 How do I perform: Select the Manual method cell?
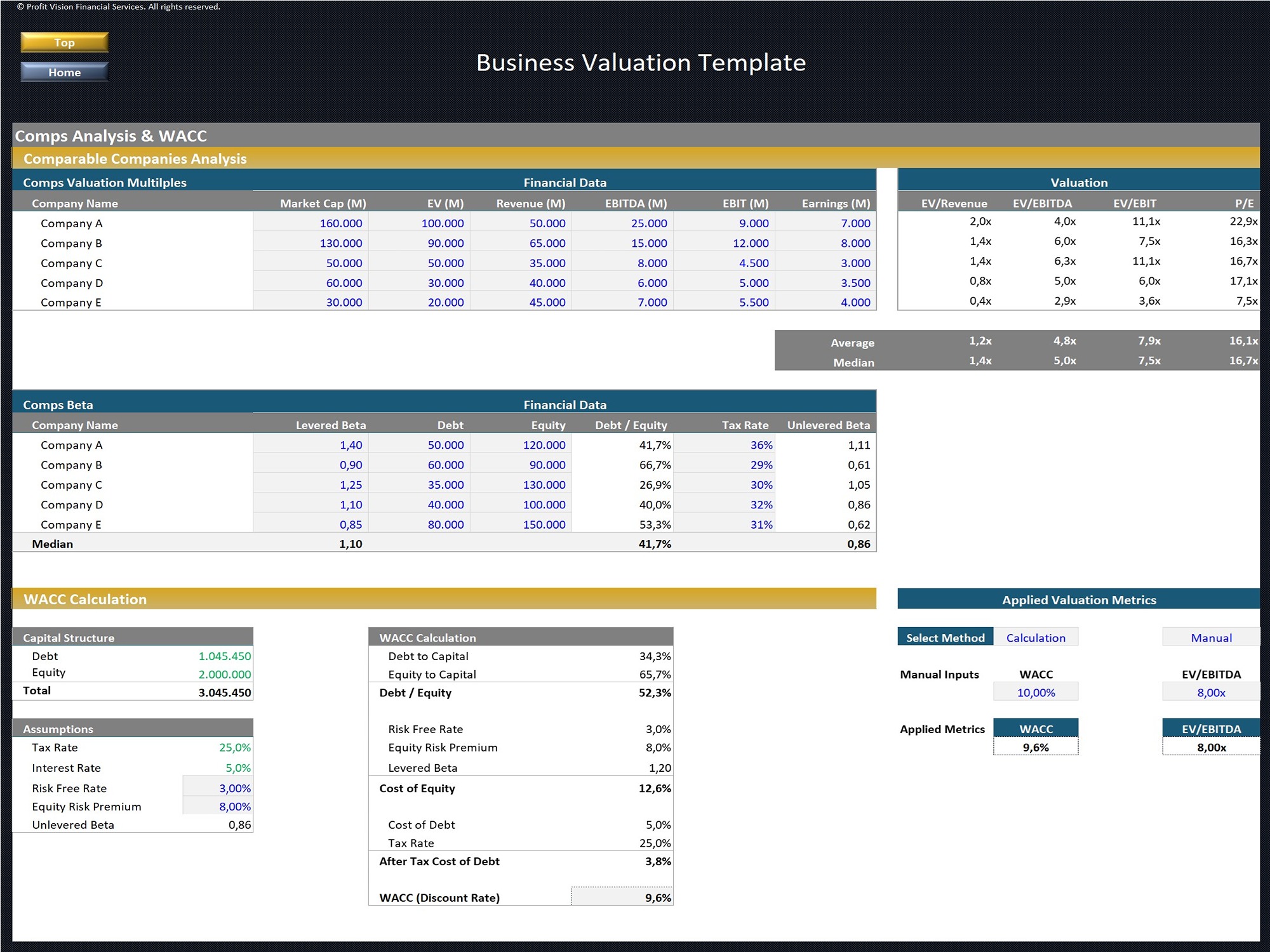(1210, 638)
